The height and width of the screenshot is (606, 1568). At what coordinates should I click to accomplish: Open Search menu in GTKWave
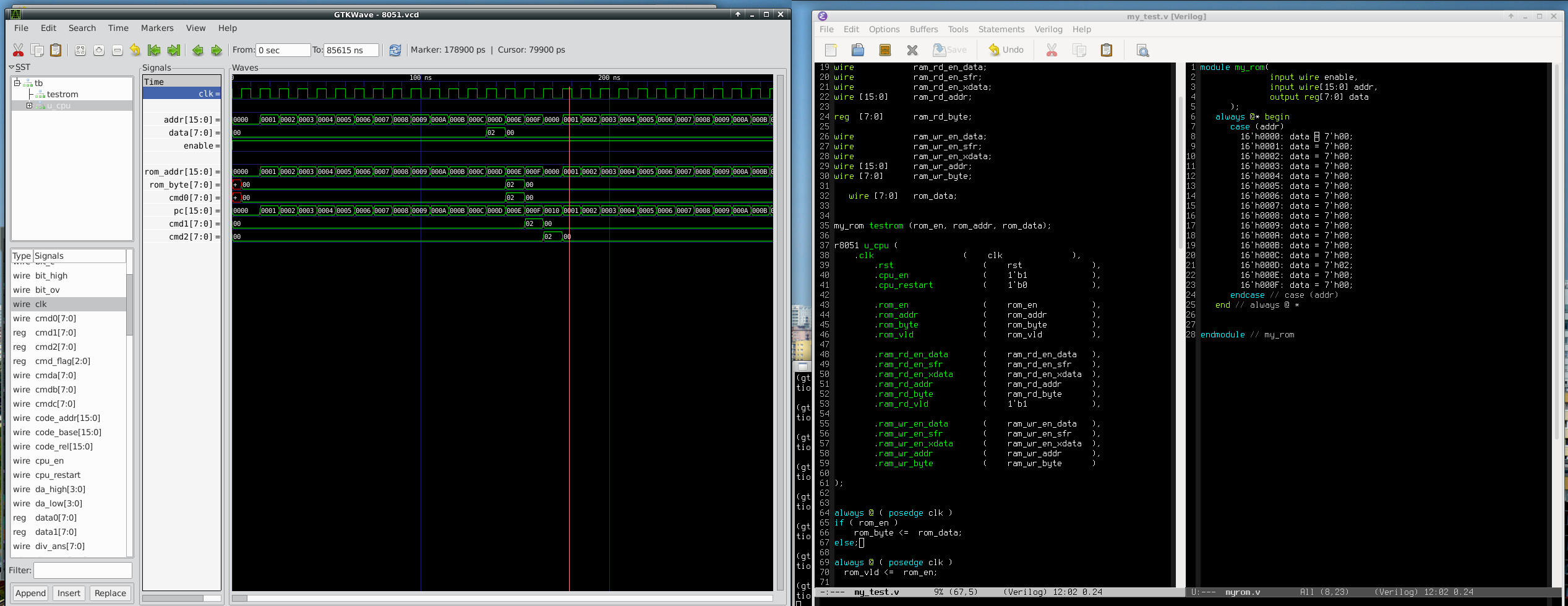click(82, 28)
